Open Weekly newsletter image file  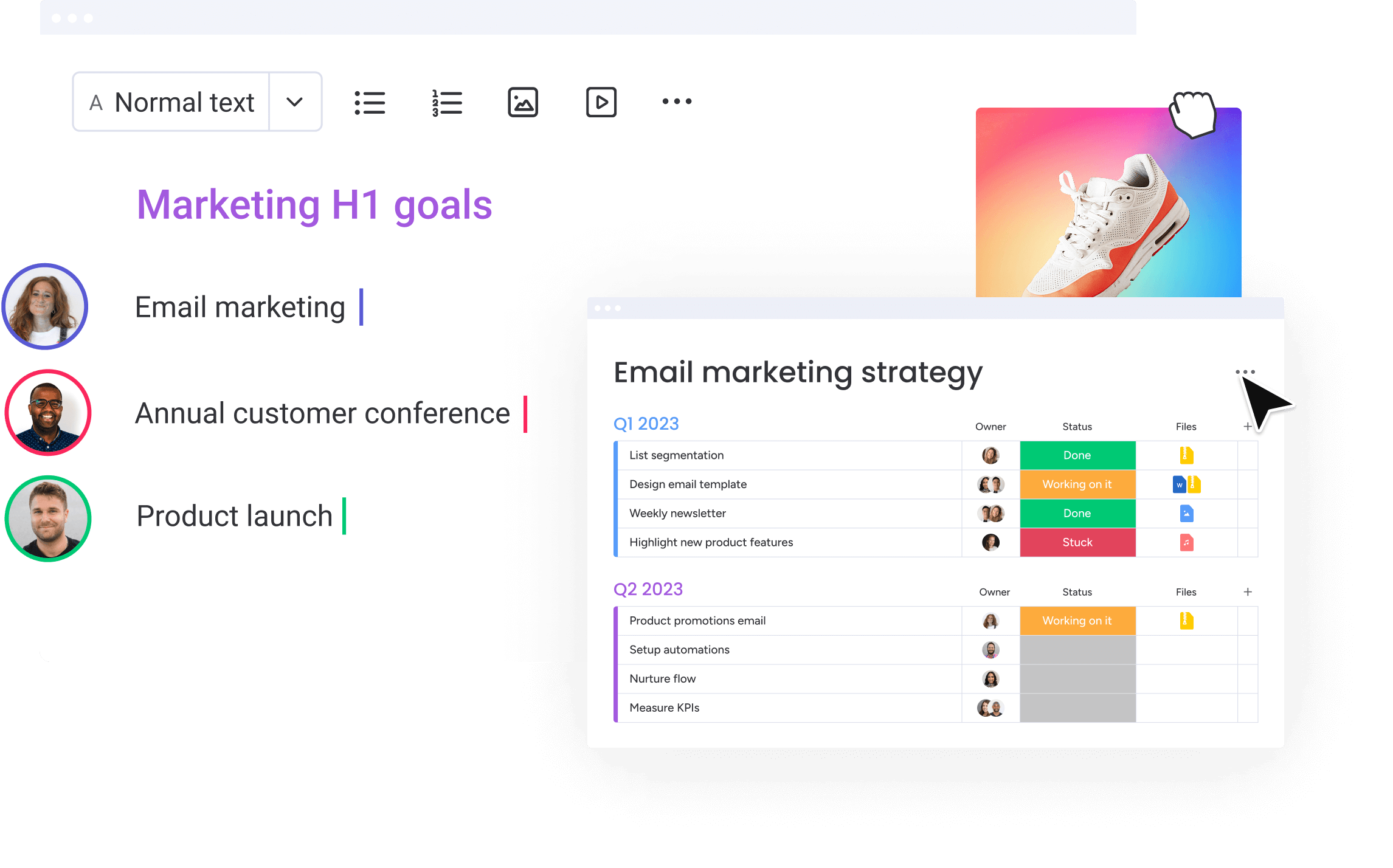1186,514
